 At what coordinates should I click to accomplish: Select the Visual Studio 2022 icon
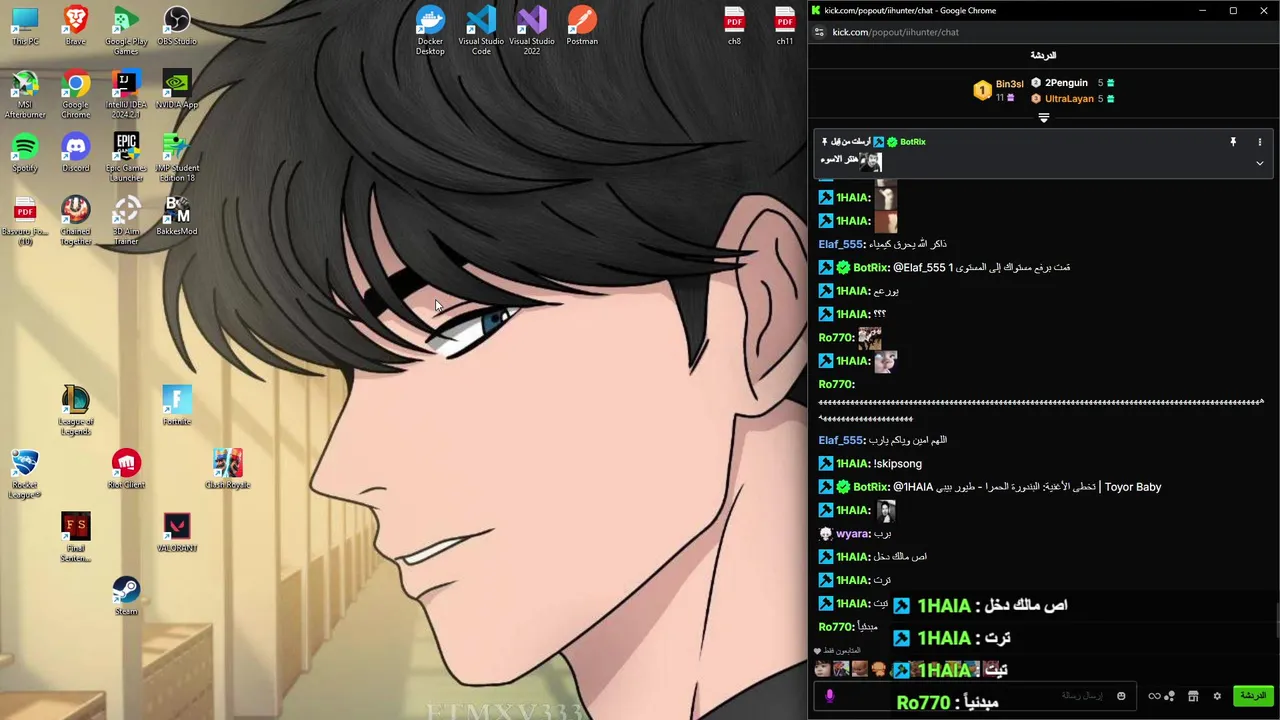(532, 31)
